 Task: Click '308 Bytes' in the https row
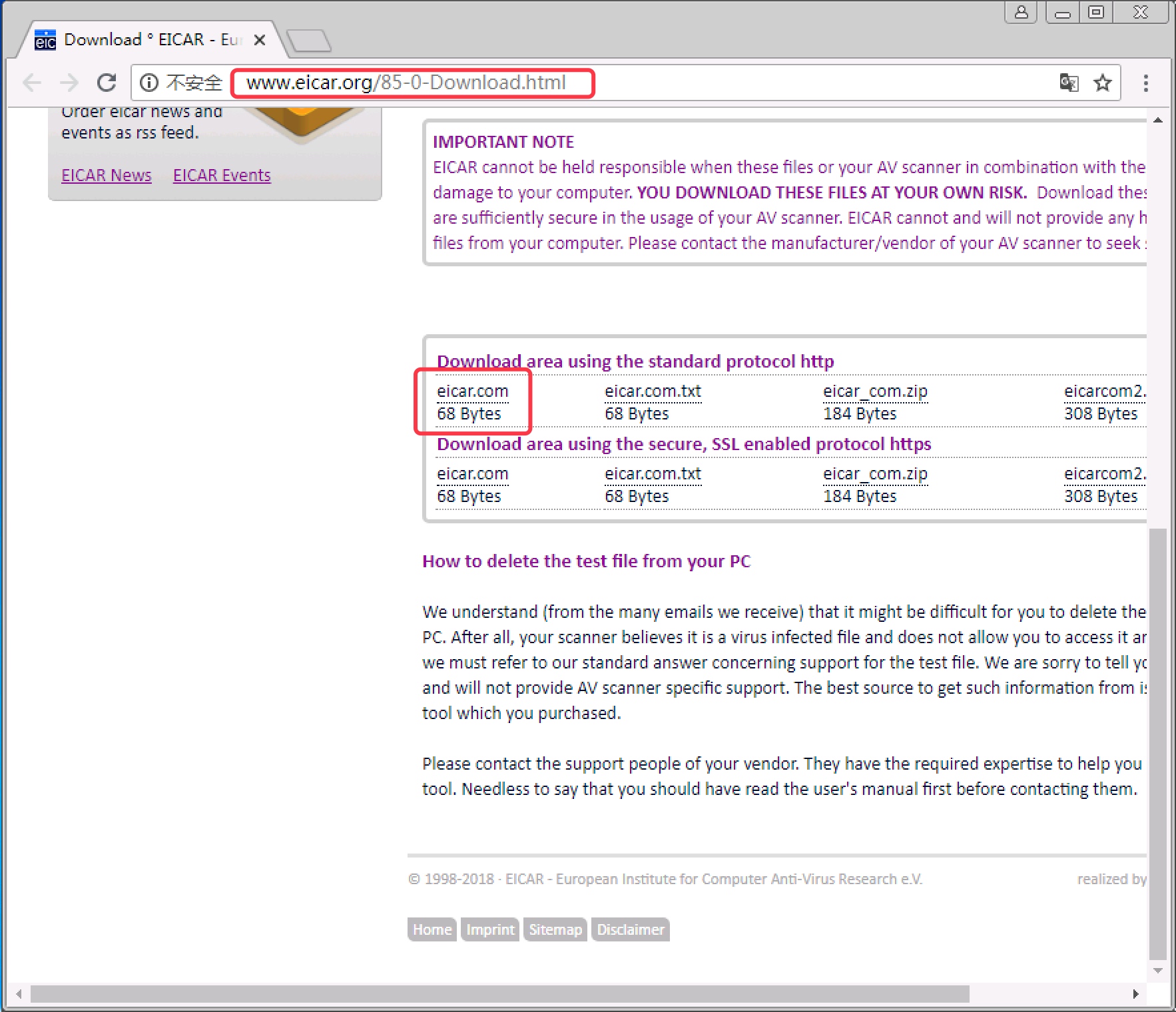pos(1101,497)
